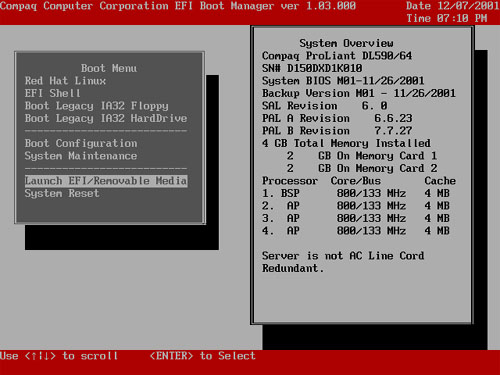This screenshot has width=500, height=375.
Task: Select Red Hat Linux boot entry
Action: click(65, 81)
